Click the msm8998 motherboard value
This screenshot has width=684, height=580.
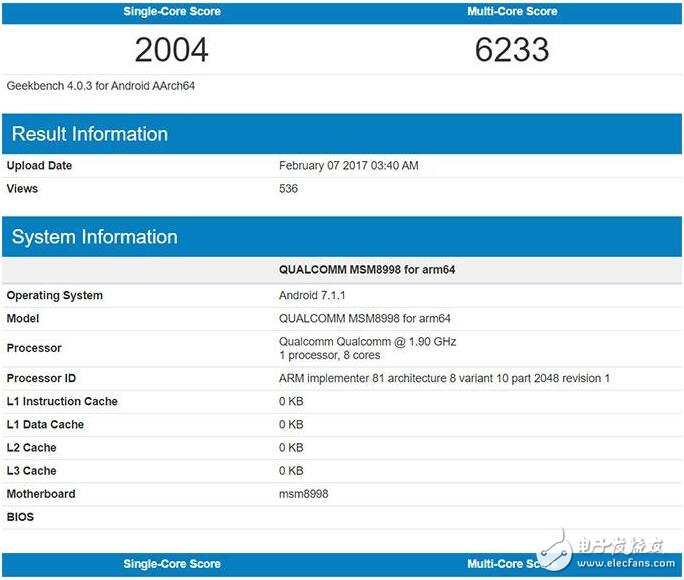coord(303,494)
